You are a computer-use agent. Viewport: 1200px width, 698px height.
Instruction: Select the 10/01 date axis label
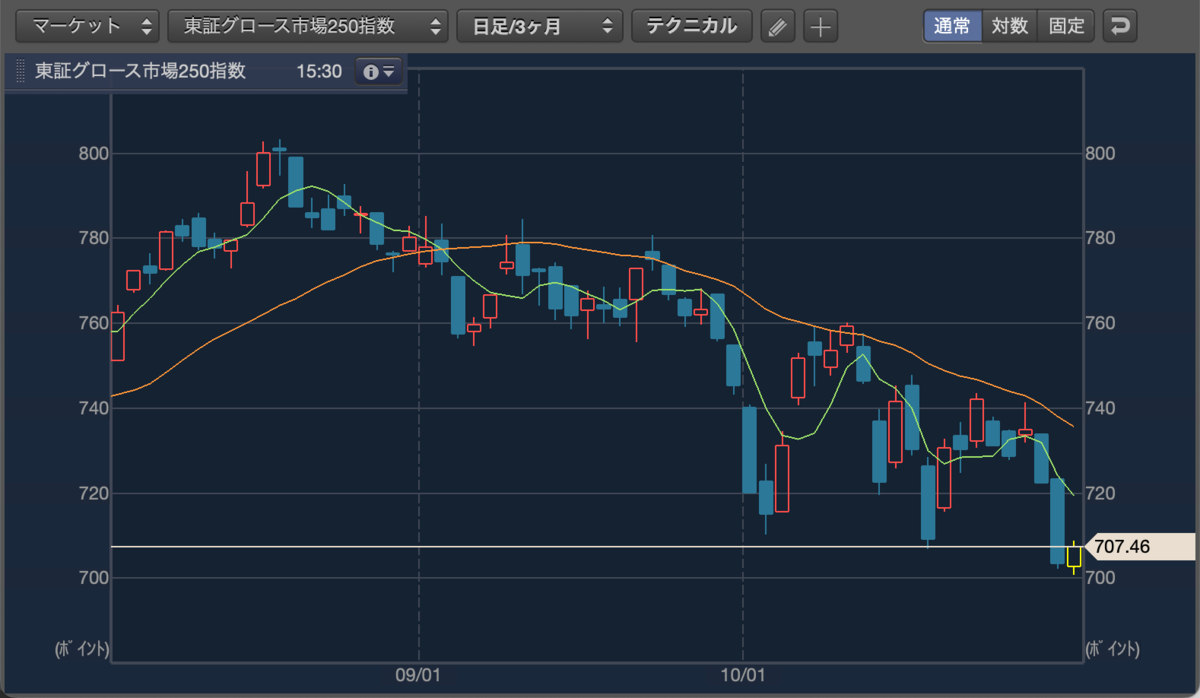coord(743,675)
